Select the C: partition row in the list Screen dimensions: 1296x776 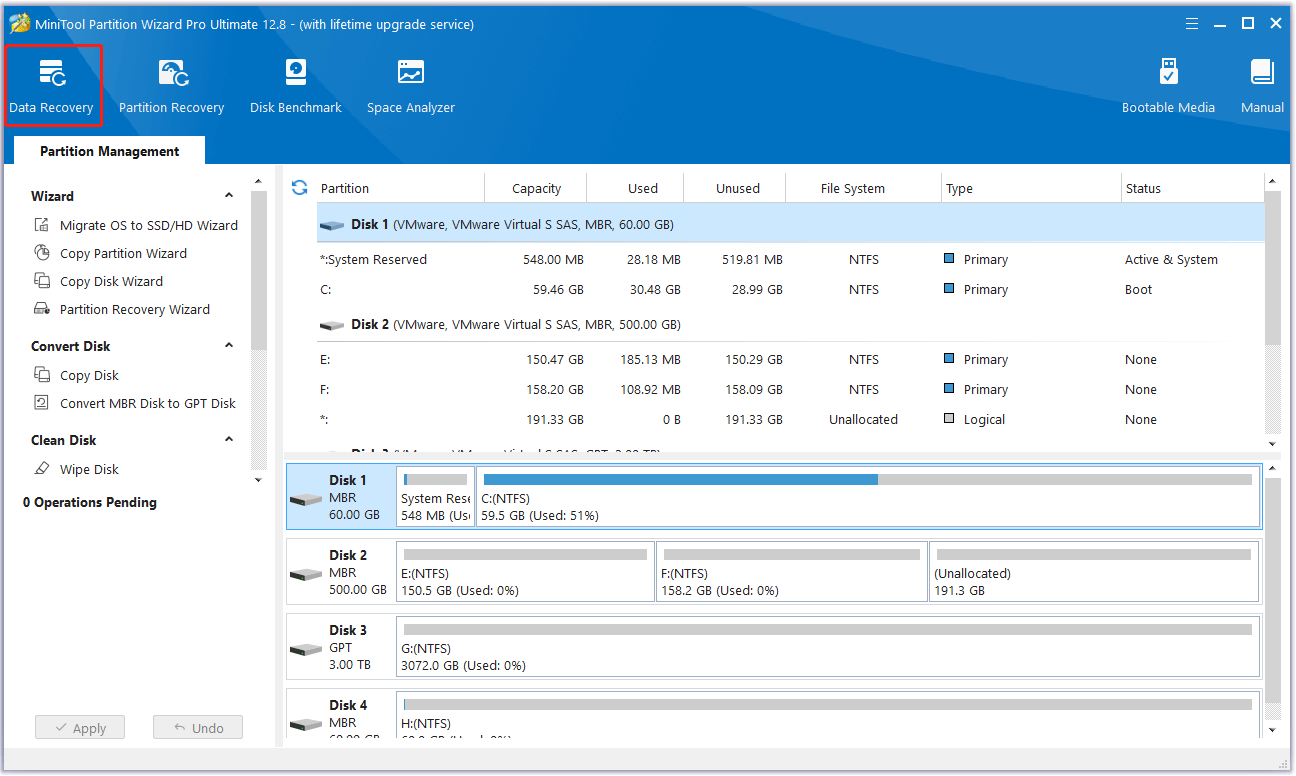[x=791, y=289]
